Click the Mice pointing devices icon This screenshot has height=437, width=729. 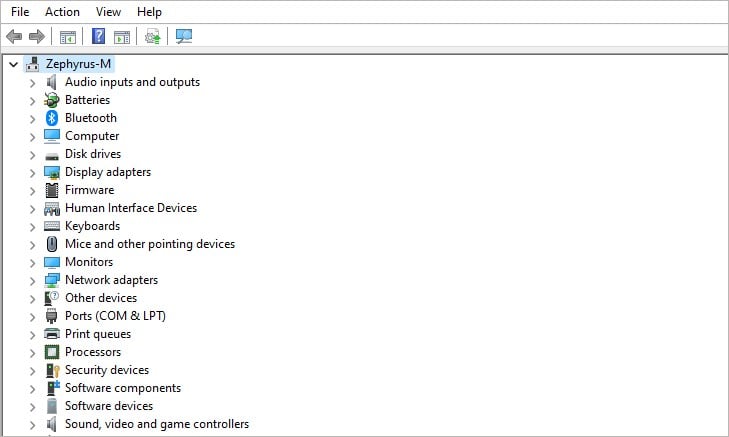(x=52, y=244)
